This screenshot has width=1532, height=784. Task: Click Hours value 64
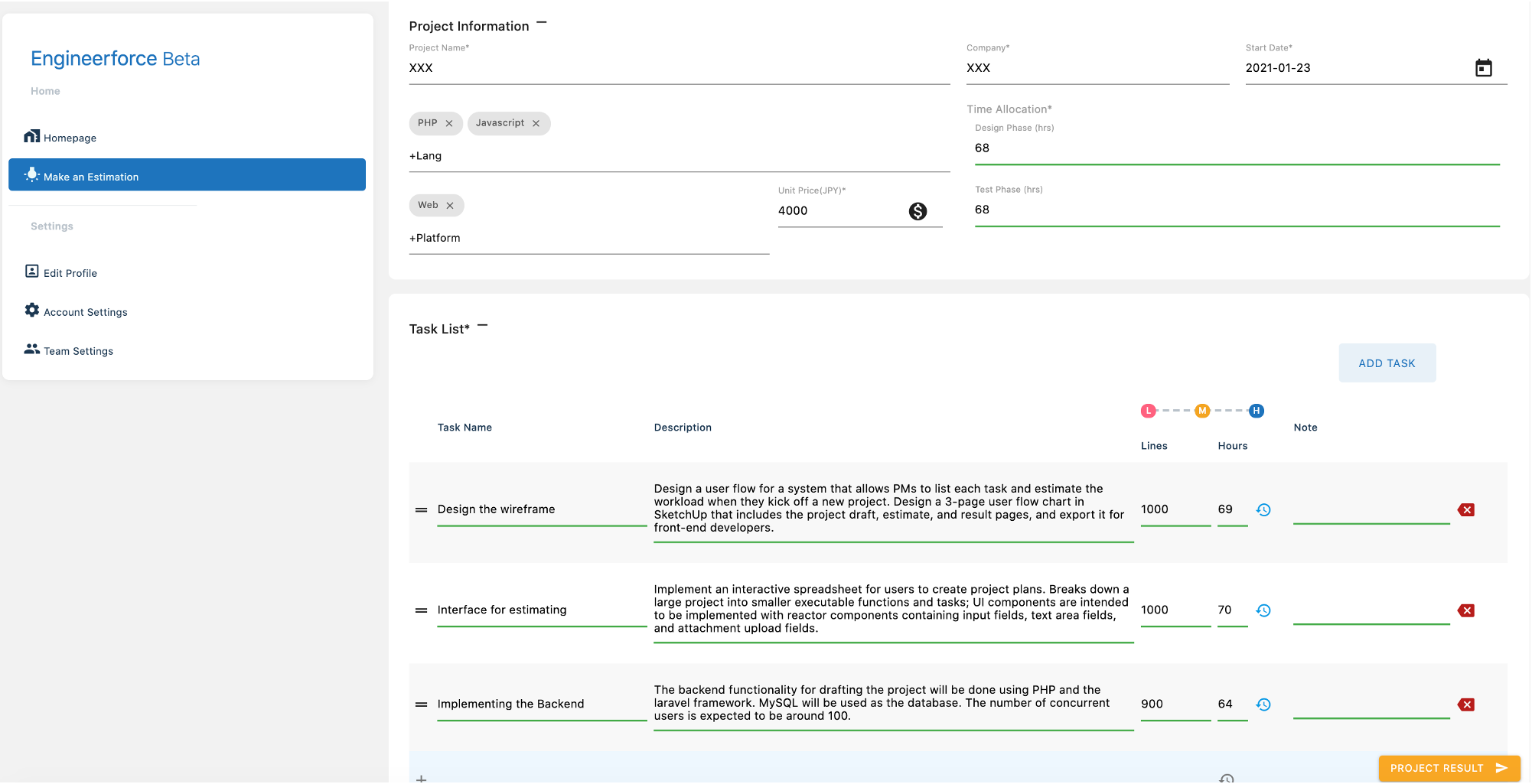tap(1232, 704)
